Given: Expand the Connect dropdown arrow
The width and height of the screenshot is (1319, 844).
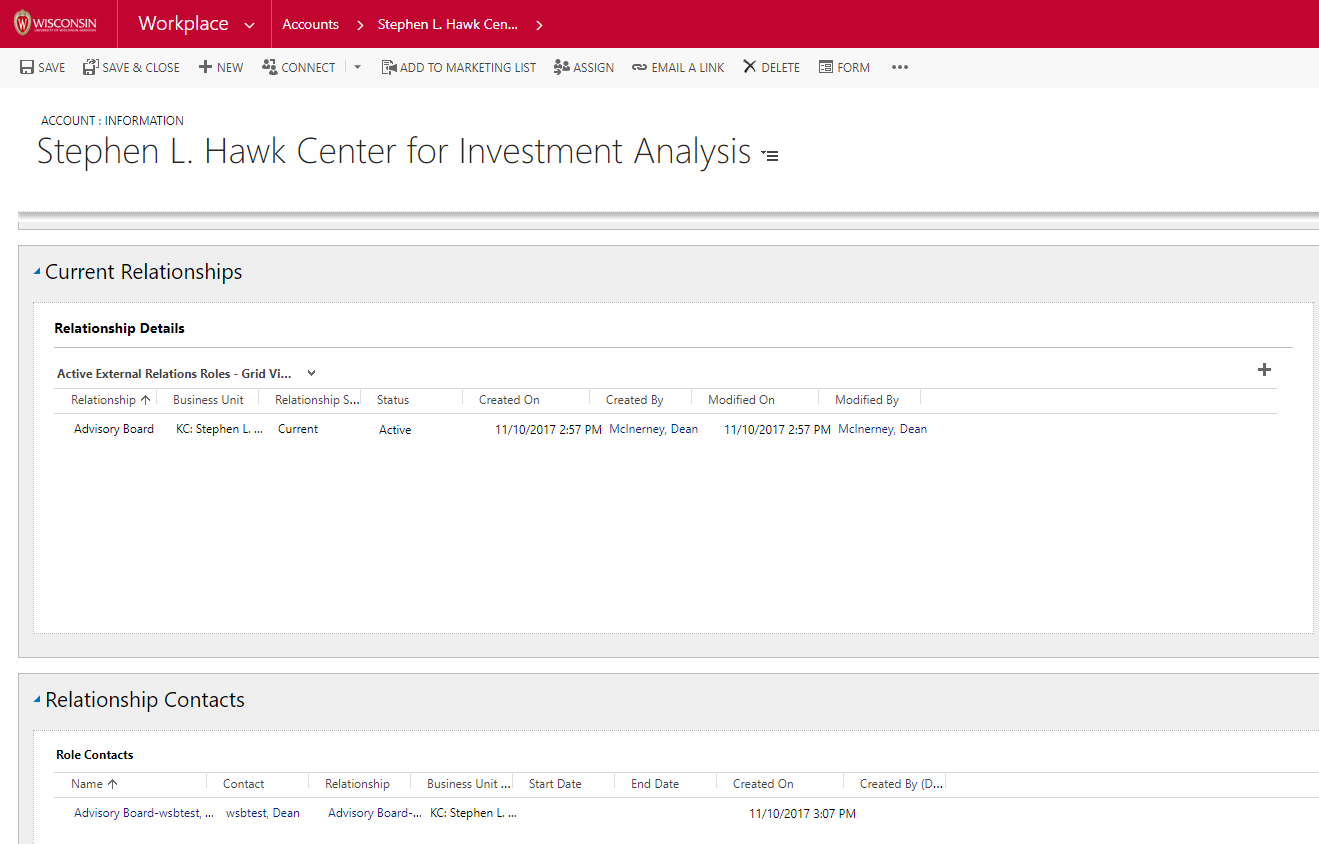Looking at the screenshot, I should 358,68.
